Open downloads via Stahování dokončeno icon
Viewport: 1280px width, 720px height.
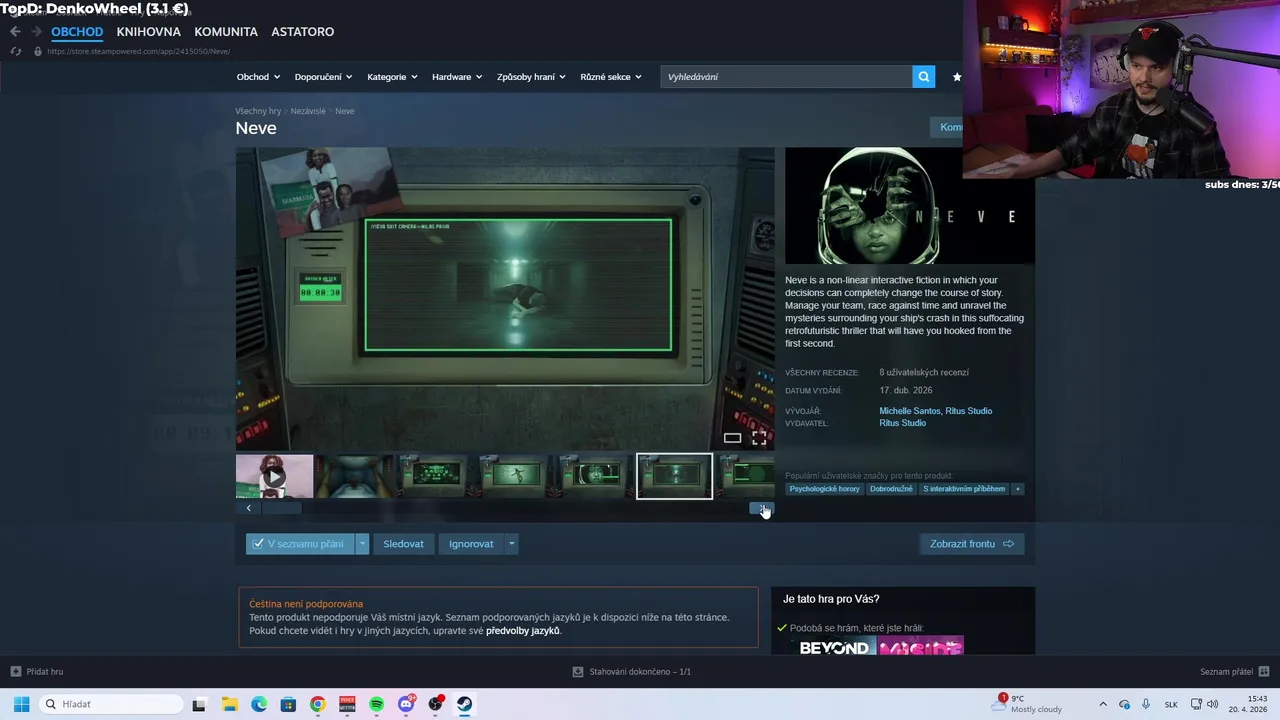tap(577, 671)
